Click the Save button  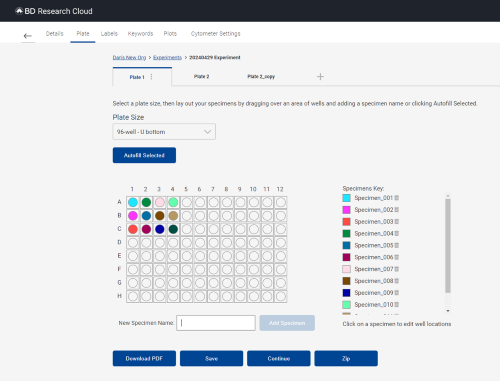[211, 358]
